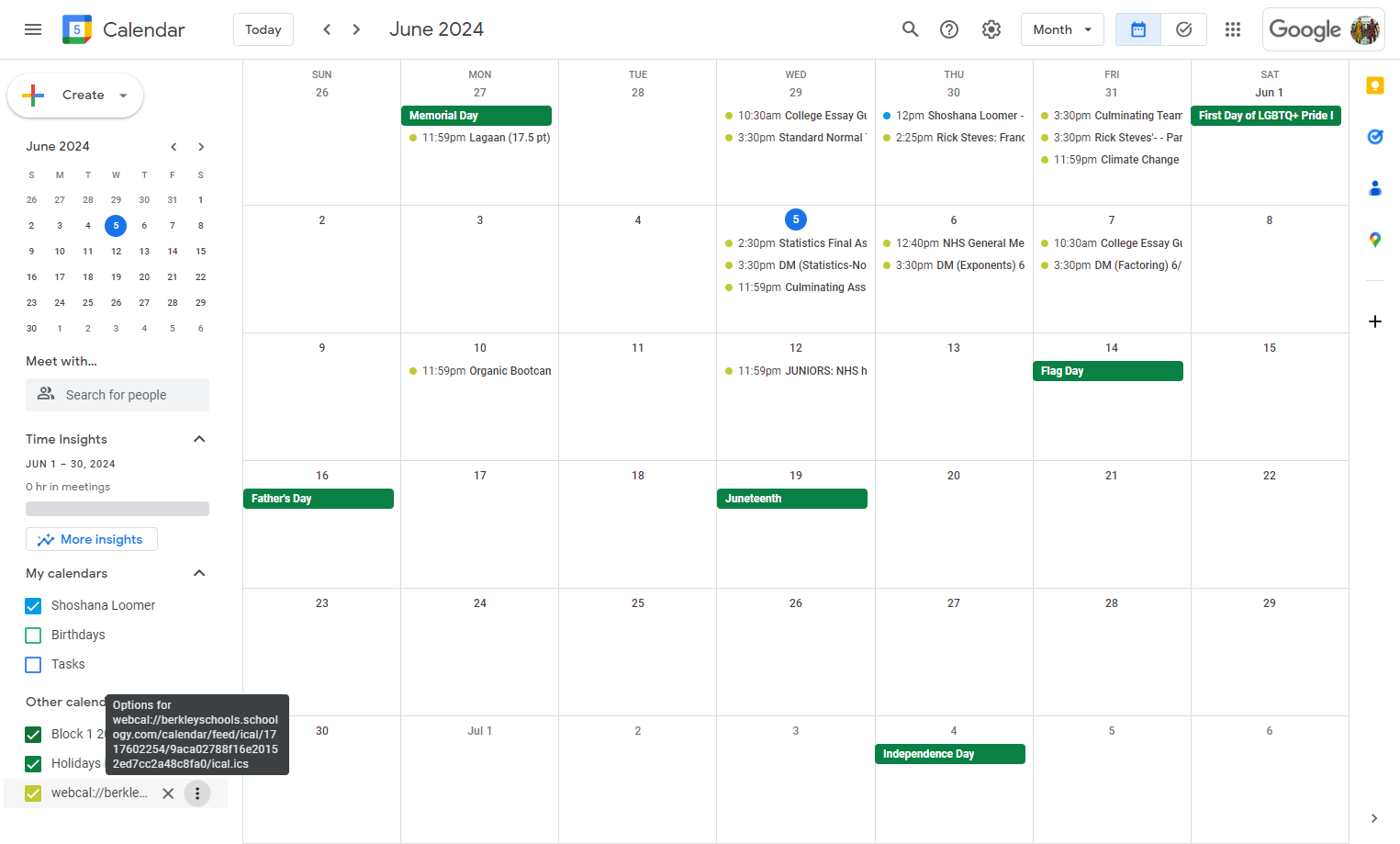
Task: Open the Google apps grid
Action: pyautogui.click(x=1233, y=29)
